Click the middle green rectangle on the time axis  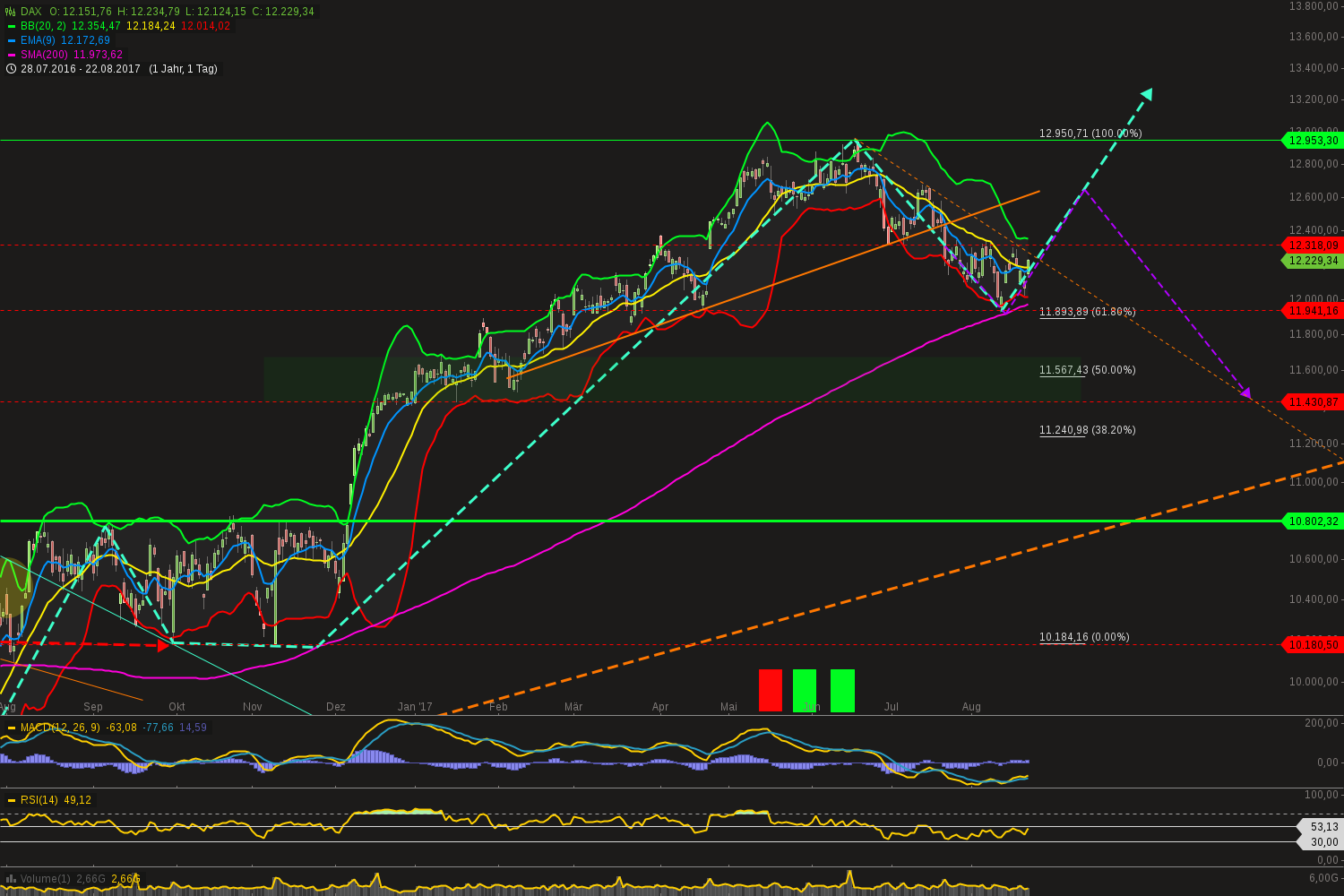pyautogui.click(x=805, y=690)
